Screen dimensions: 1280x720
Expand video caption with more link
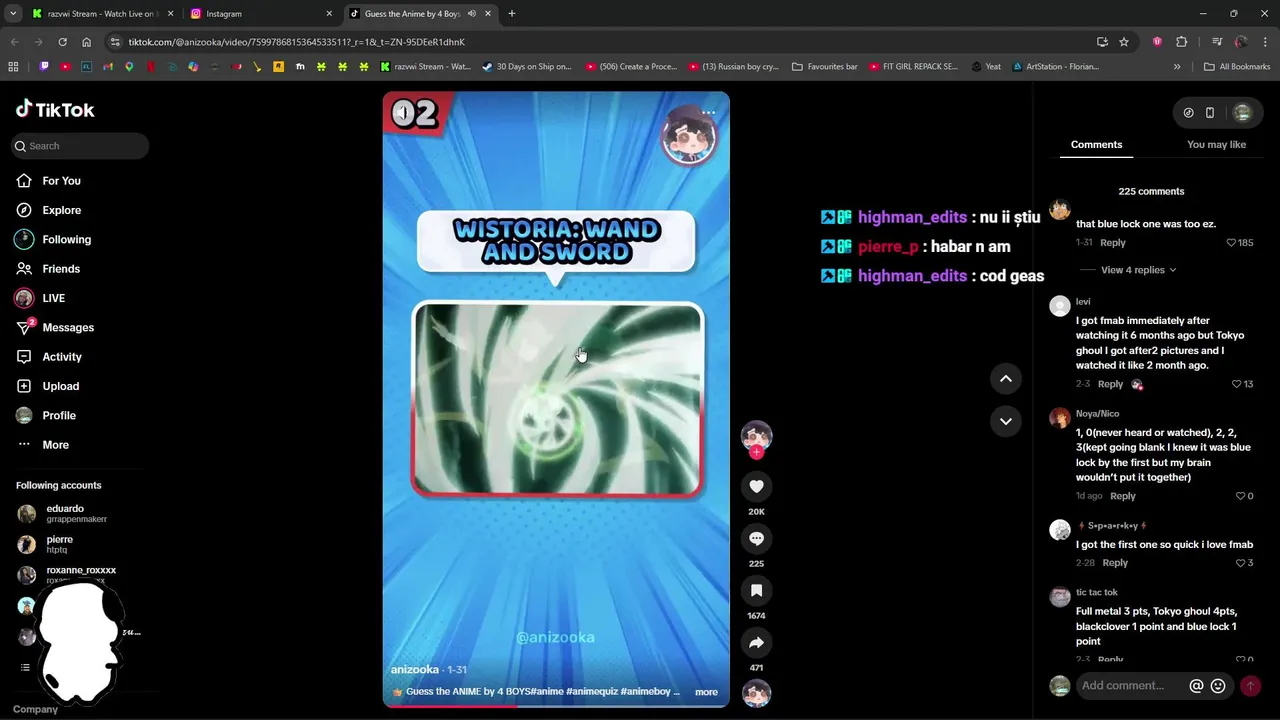[706, 692]
